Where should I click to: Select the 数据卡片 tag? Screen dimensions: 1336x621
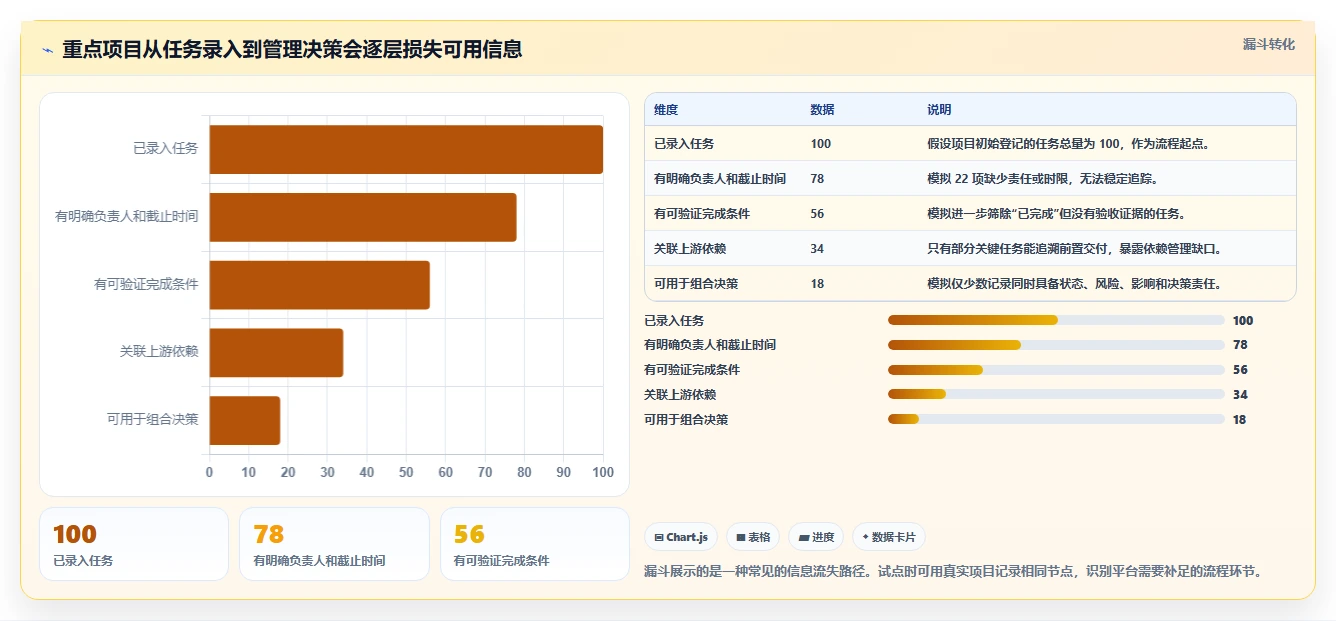click(x=889, y=537)
